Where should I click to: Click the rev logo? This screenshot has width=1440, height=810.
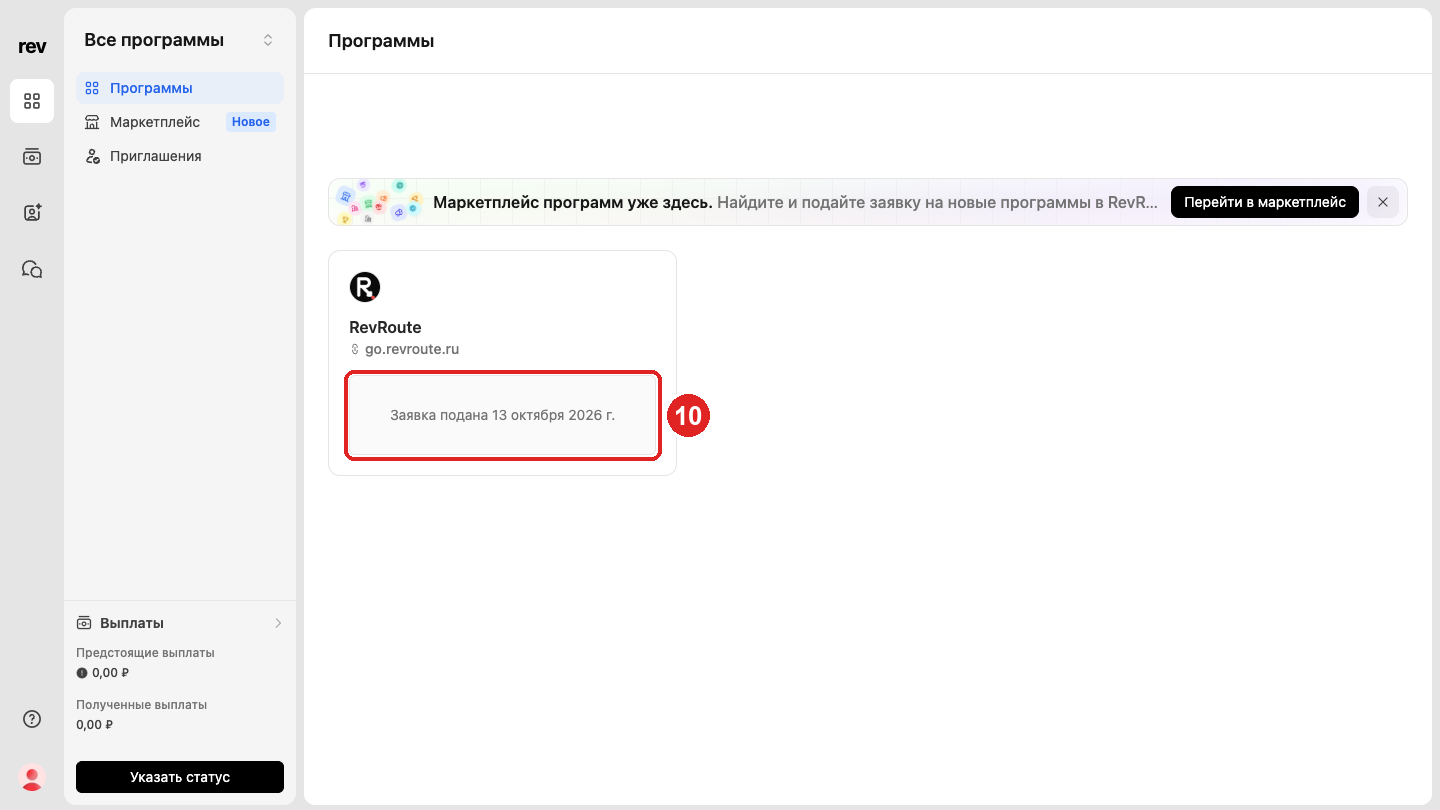click(x=32, y=47)
